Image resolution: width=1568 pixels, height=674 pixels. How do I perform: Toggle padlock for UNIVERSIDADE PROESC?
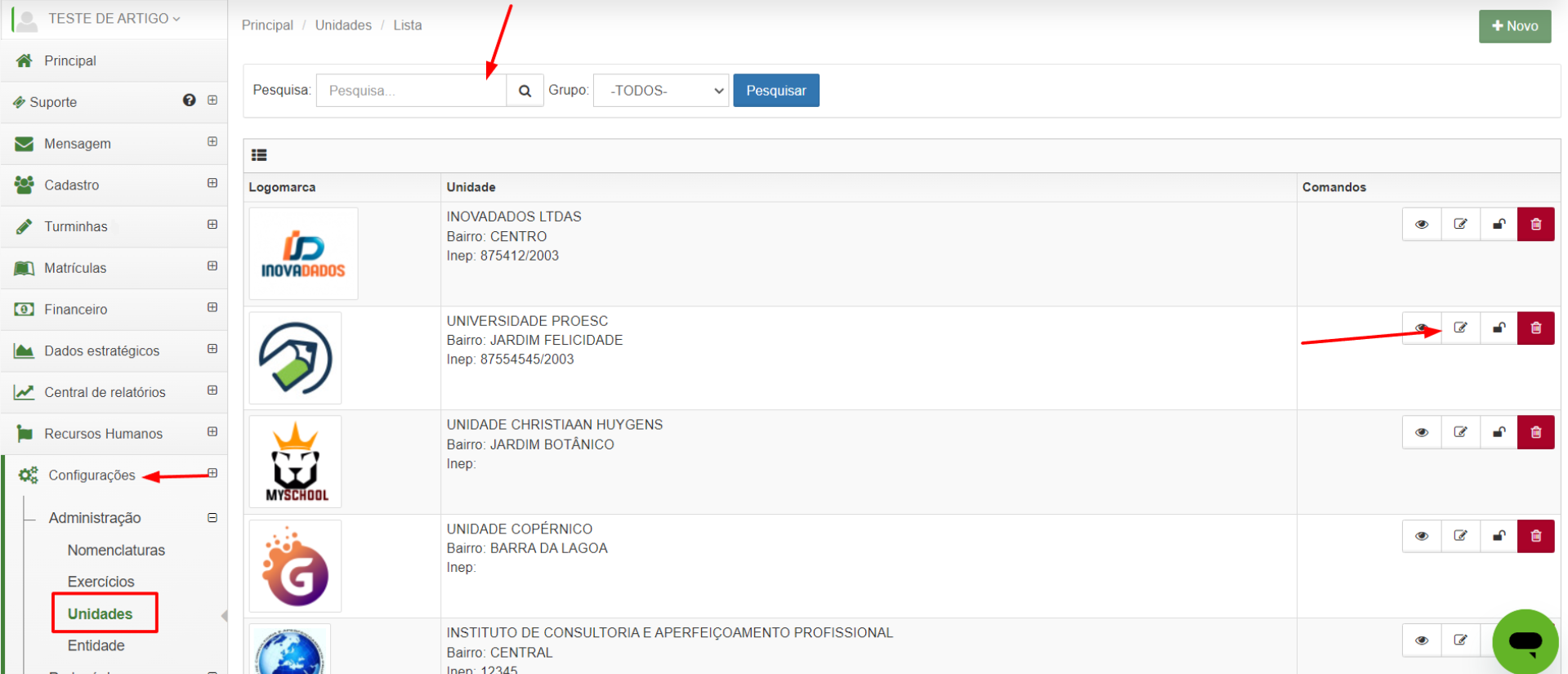(1499, 328)
